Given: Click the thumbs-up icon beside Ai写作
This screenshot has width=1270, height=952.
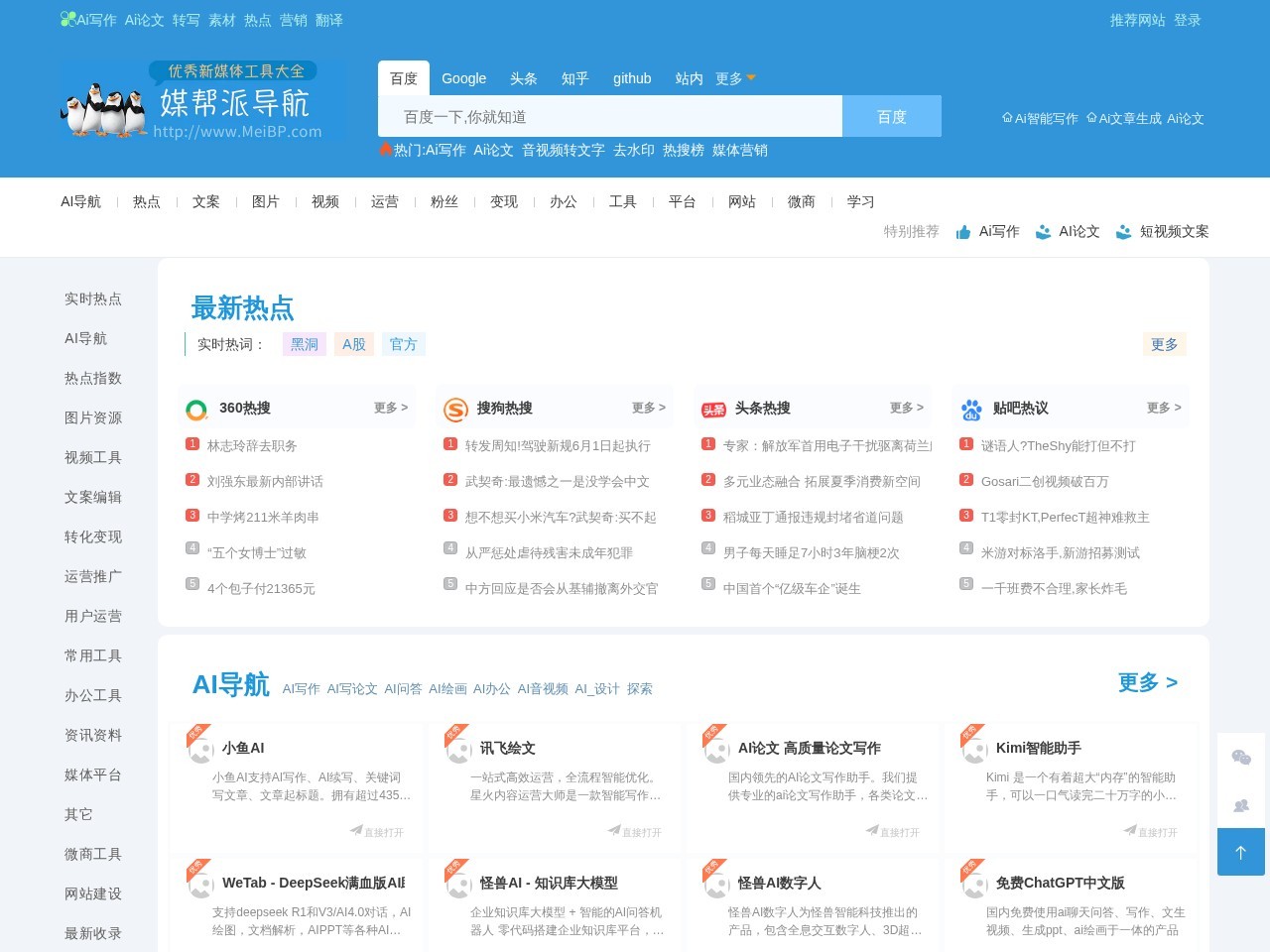Looking at the screenshot, I should click(963, 232).
